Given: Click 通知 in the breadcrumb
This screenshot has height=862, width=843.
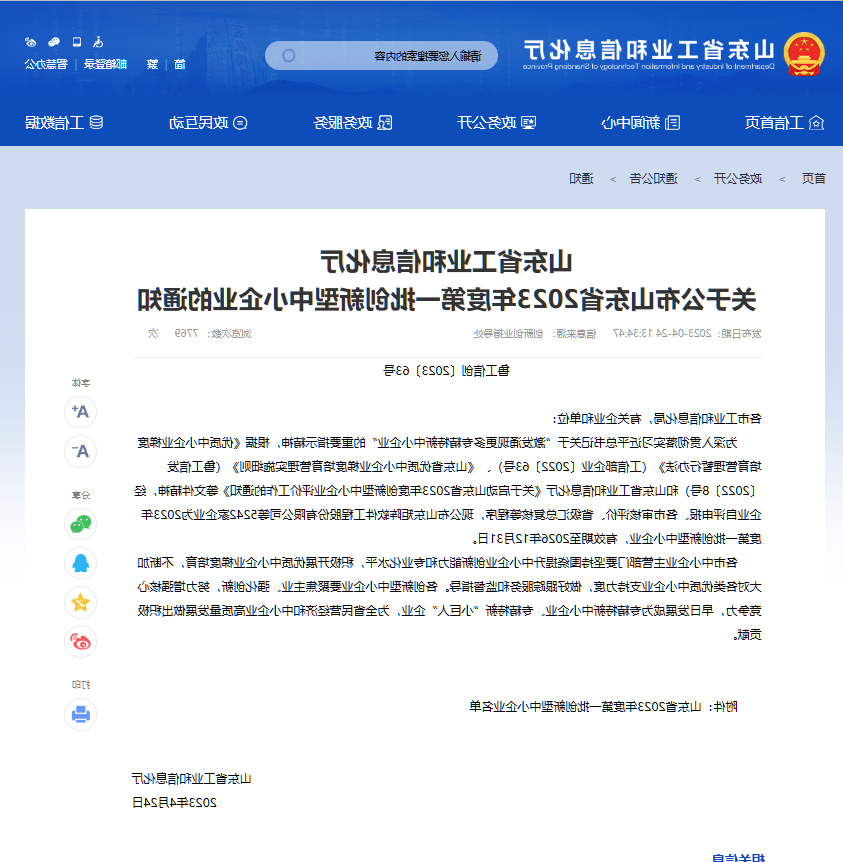Looking at the screenshot, I should [581, 179].
